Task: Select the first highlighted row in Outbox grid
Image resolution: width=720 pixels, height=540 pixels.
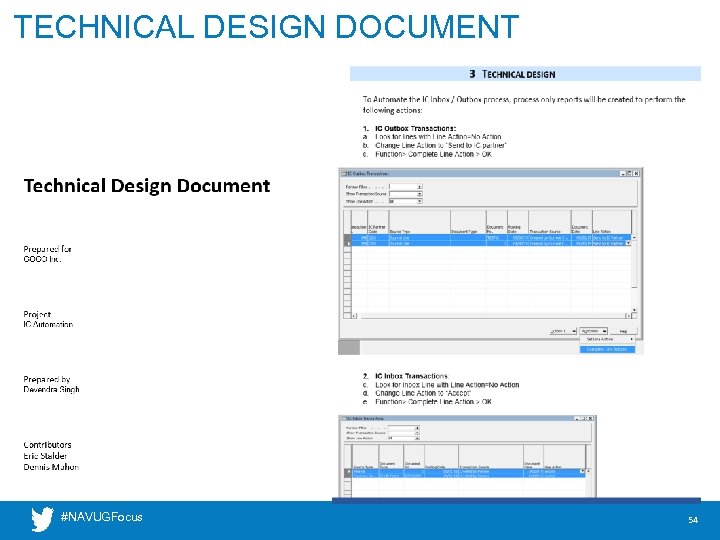Action: pyautogui.click(x=491, y=238)
